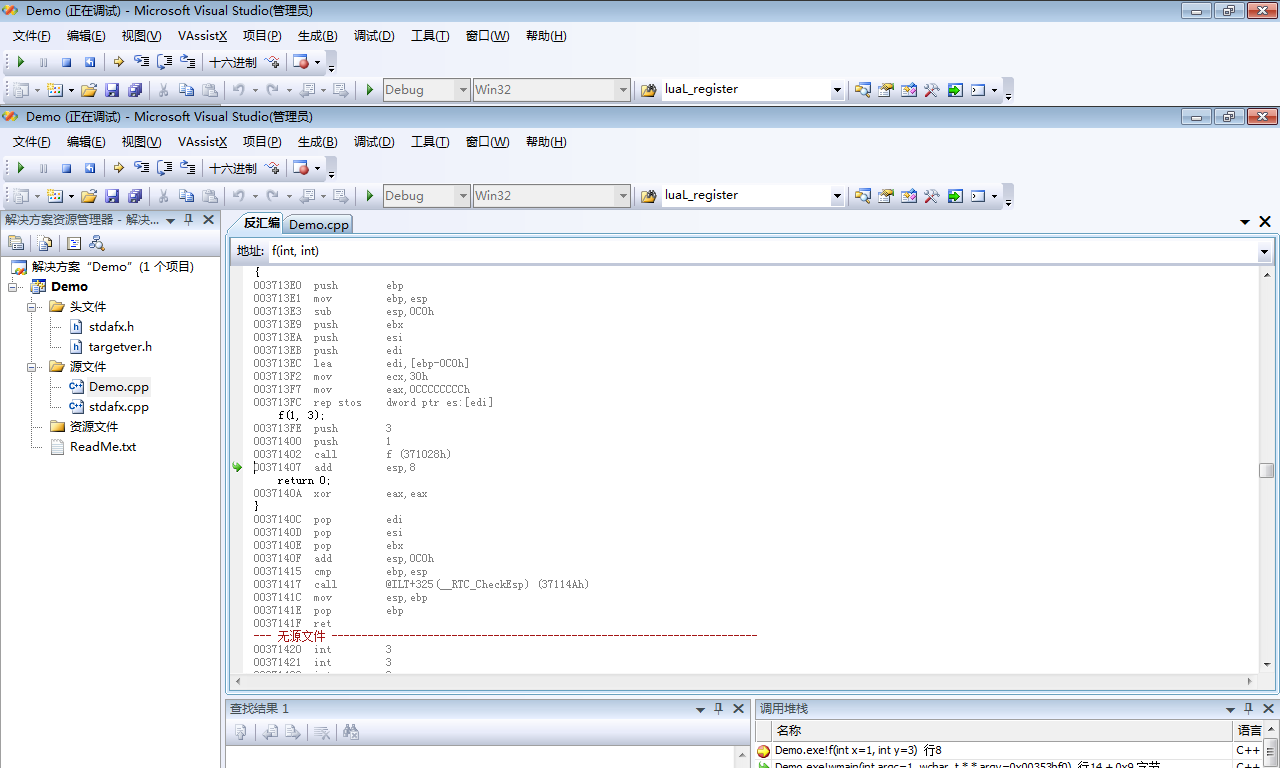Close the 查找结果 1 panel
Image resolution: width=1280 pixels, height=768 pixels.
[739, 709]
